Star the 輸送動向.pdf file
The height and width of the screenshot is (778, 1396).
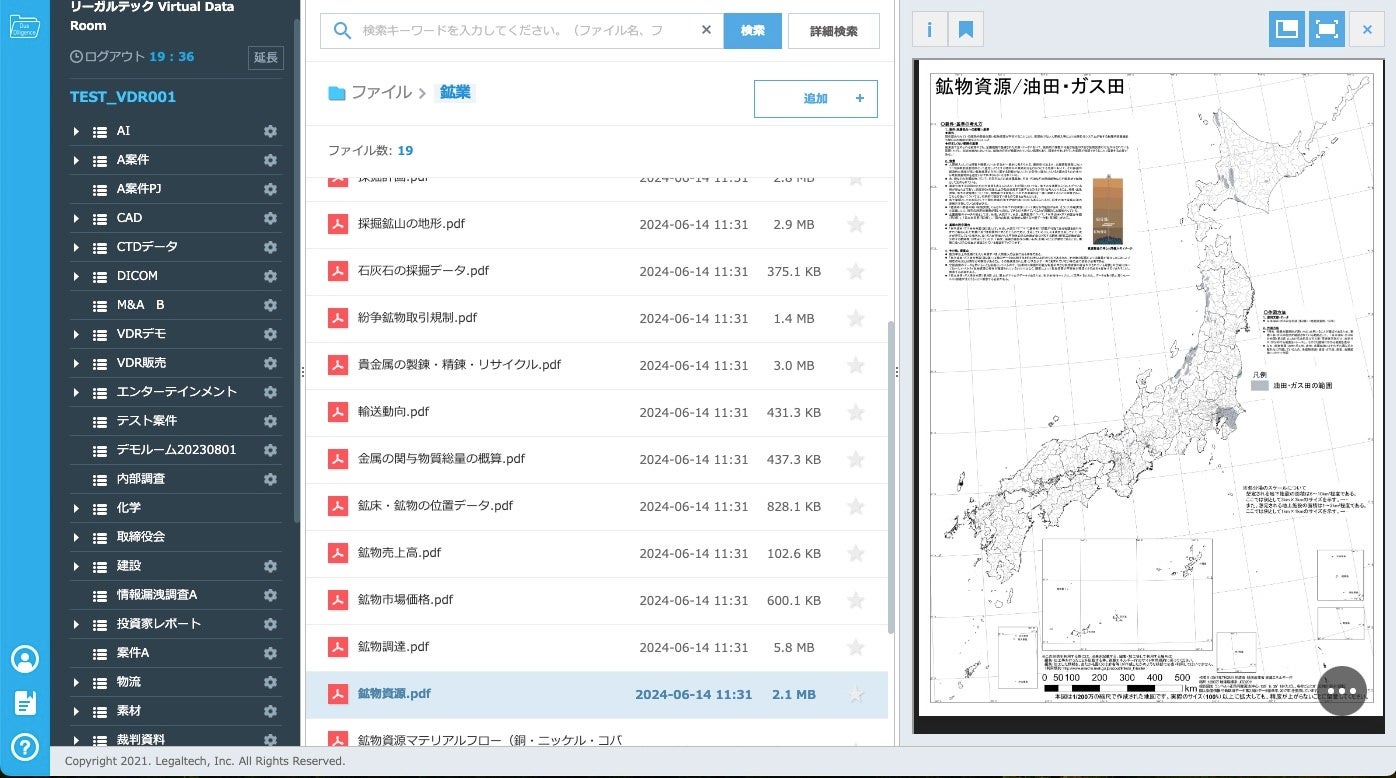[856, 413]
